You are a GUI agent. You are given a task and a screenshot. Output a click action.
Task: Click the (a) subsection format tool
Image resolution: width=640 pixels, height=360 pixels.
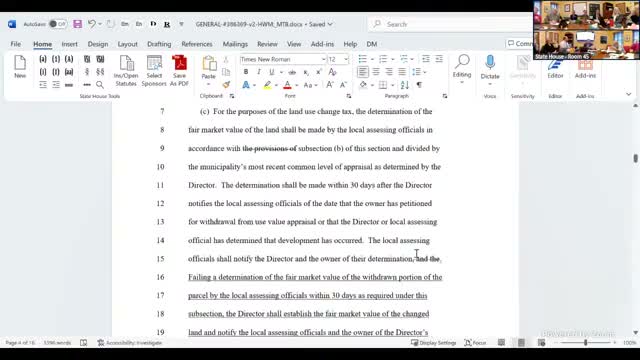click(43, 59)
